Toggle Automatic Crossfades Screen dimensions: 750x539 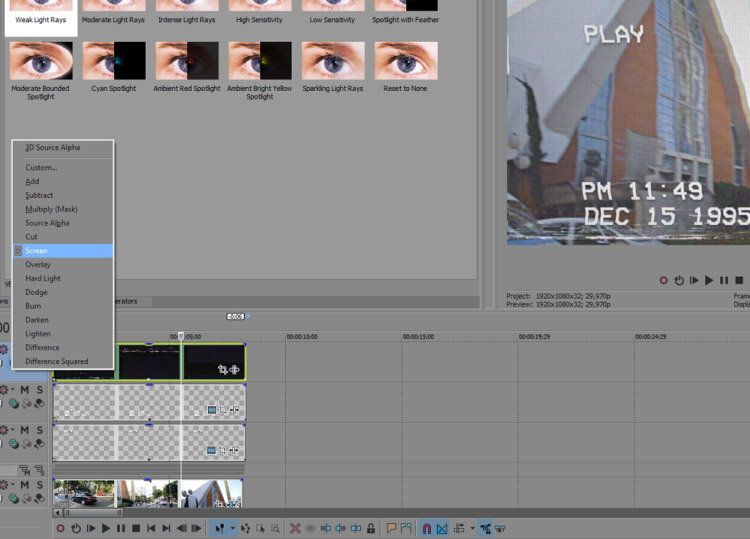coord(442,528)
